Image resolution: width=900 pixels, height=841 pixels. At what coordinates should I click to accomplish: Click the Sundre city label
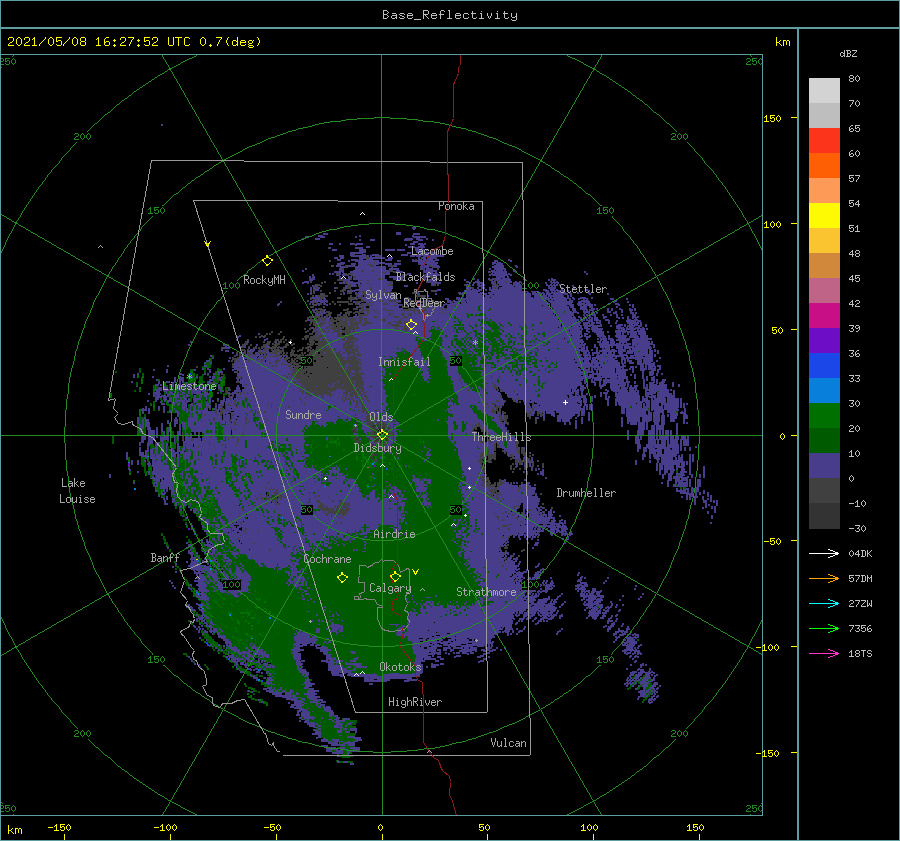[303, 415]
